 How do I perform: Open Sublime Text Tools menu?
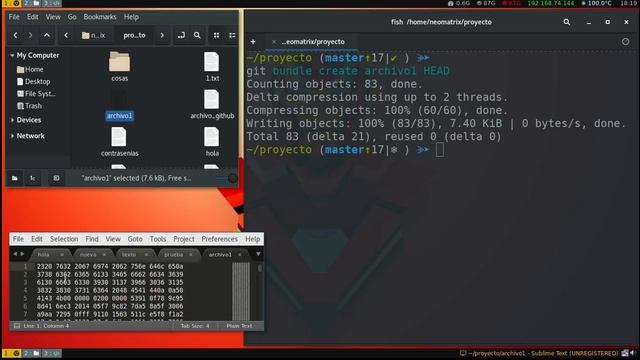pyautogui.click(x=158, y=239)
